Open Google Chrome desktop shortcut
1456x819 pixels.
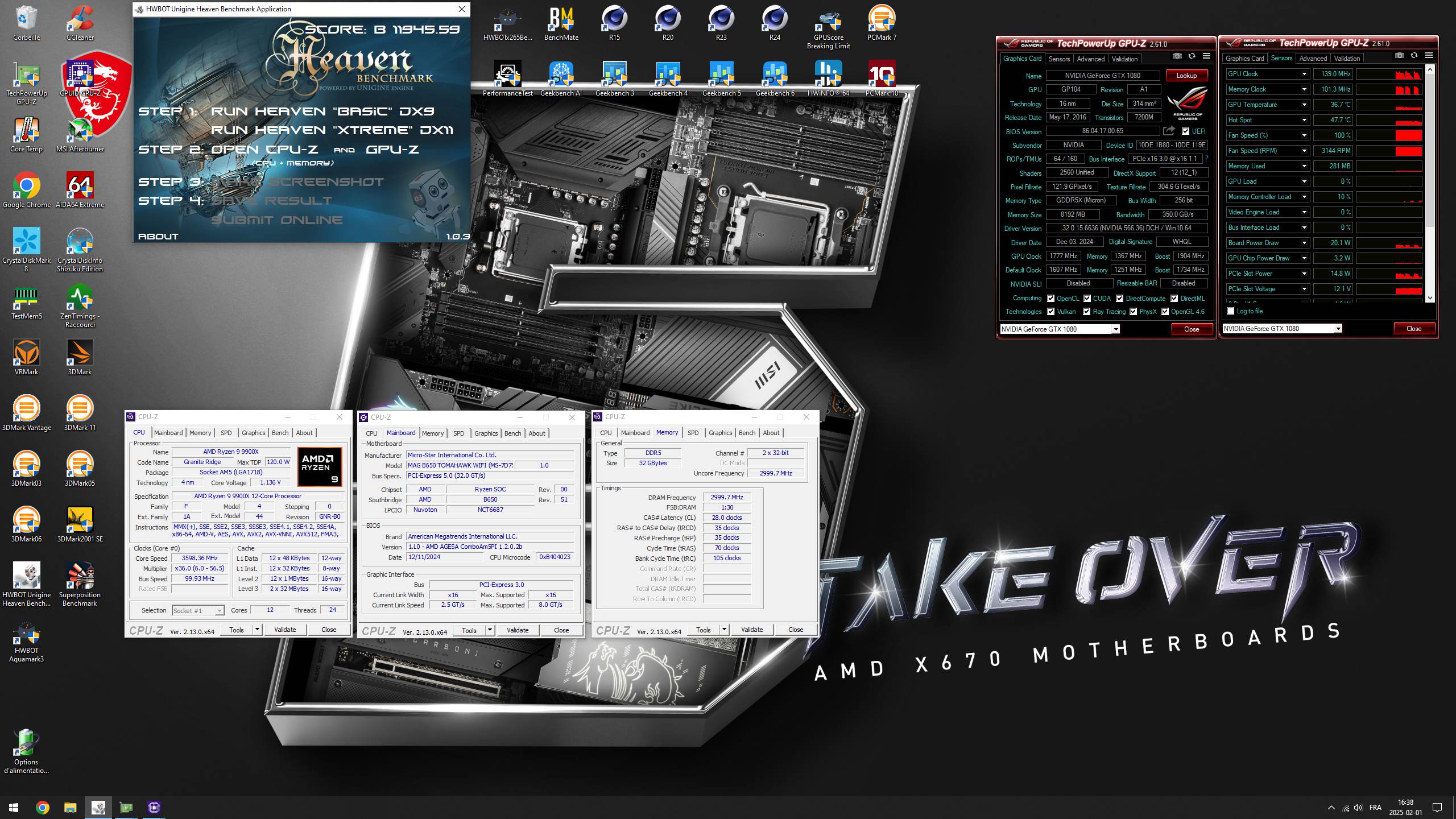[x=26, y=190]
